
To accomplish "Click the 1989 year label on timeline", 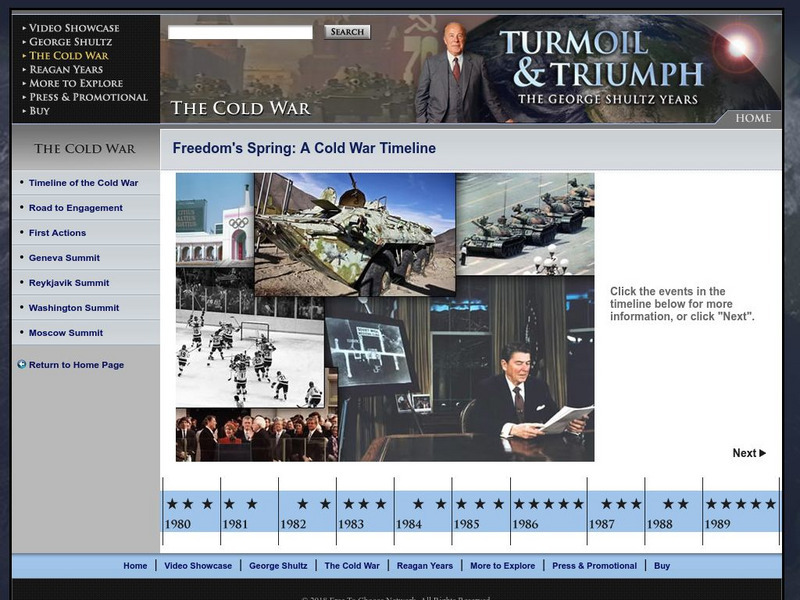I will pos(717,524).
